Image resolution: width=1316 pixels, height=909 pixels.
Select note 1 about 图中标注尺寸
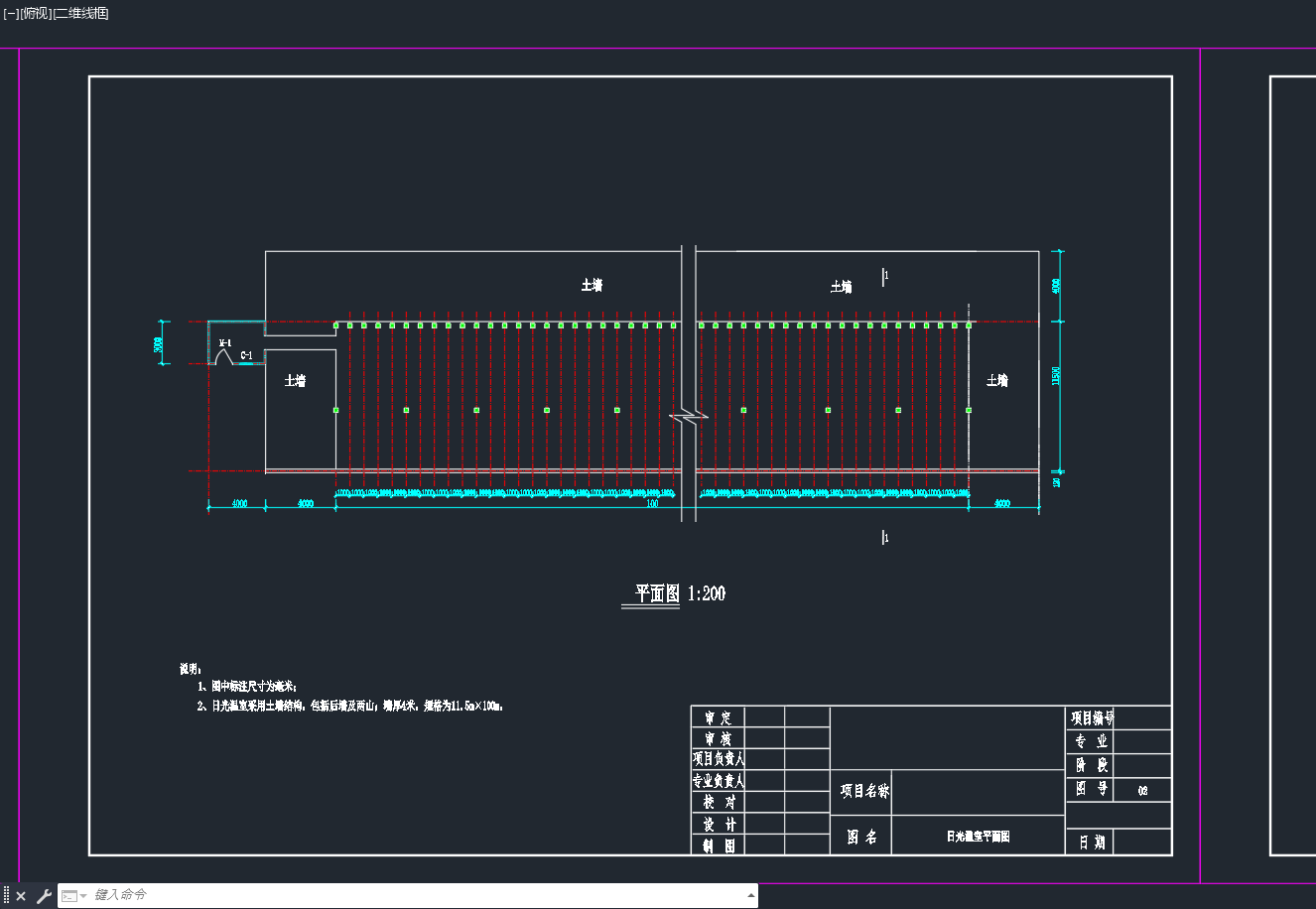click(246, 687)
